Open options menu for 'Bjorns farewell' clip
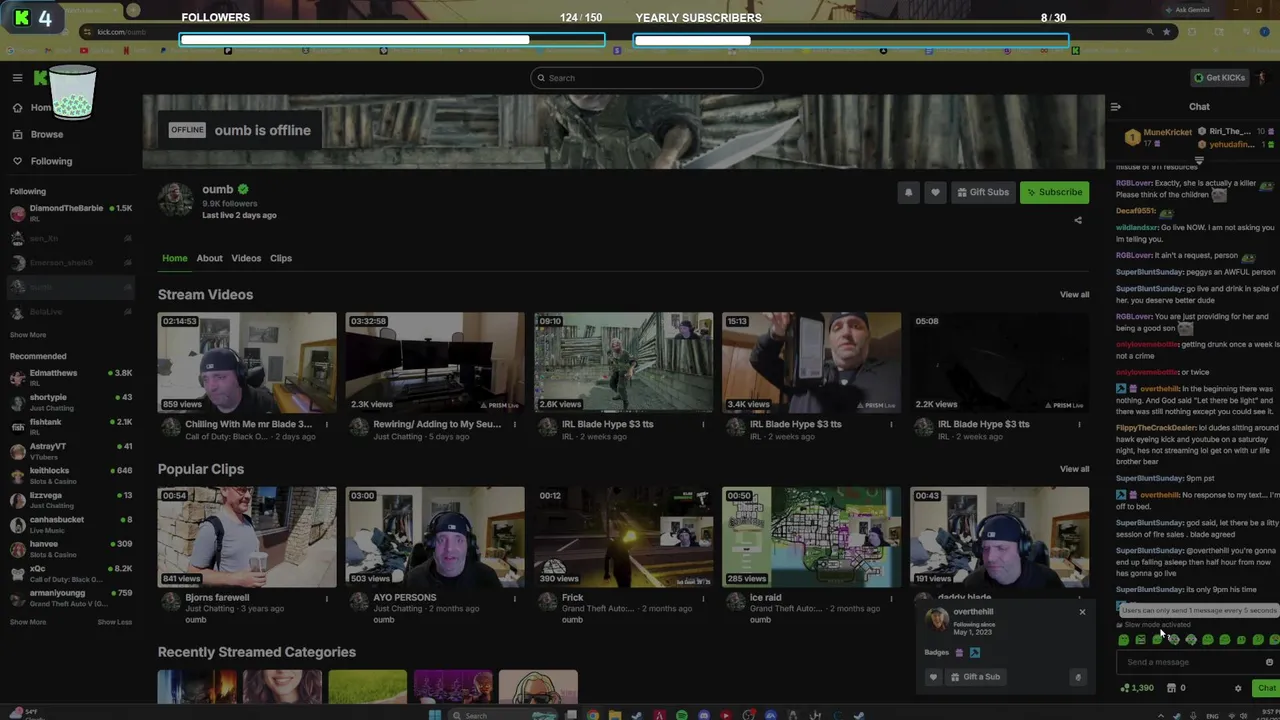Screen dimensions: 1280x720 point(327,598)
